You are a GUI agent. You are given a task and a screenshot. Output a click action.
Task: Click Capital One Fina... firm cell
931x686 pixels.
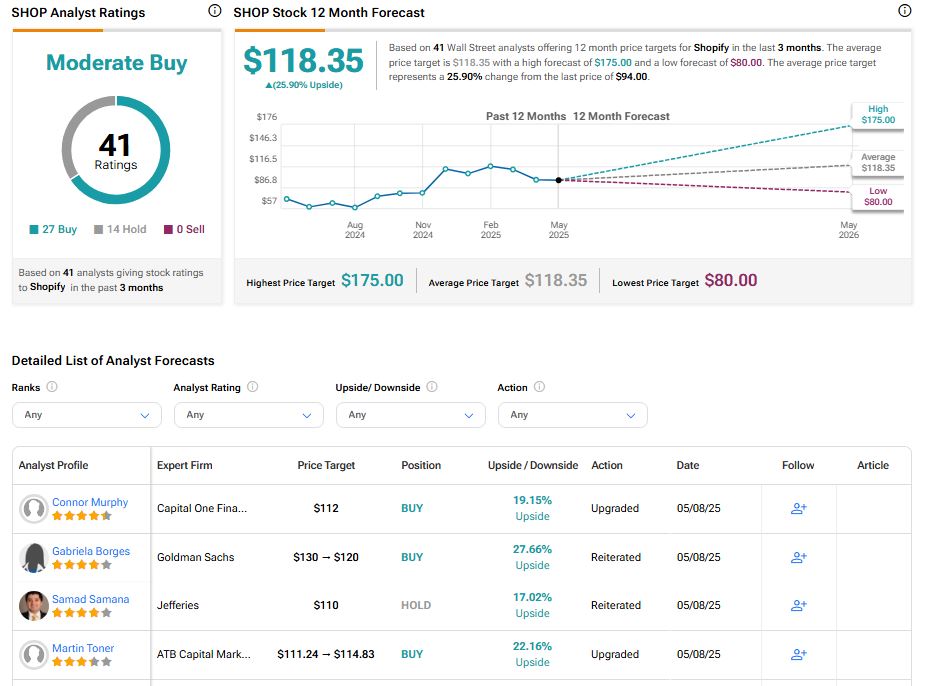pos(202,508)
